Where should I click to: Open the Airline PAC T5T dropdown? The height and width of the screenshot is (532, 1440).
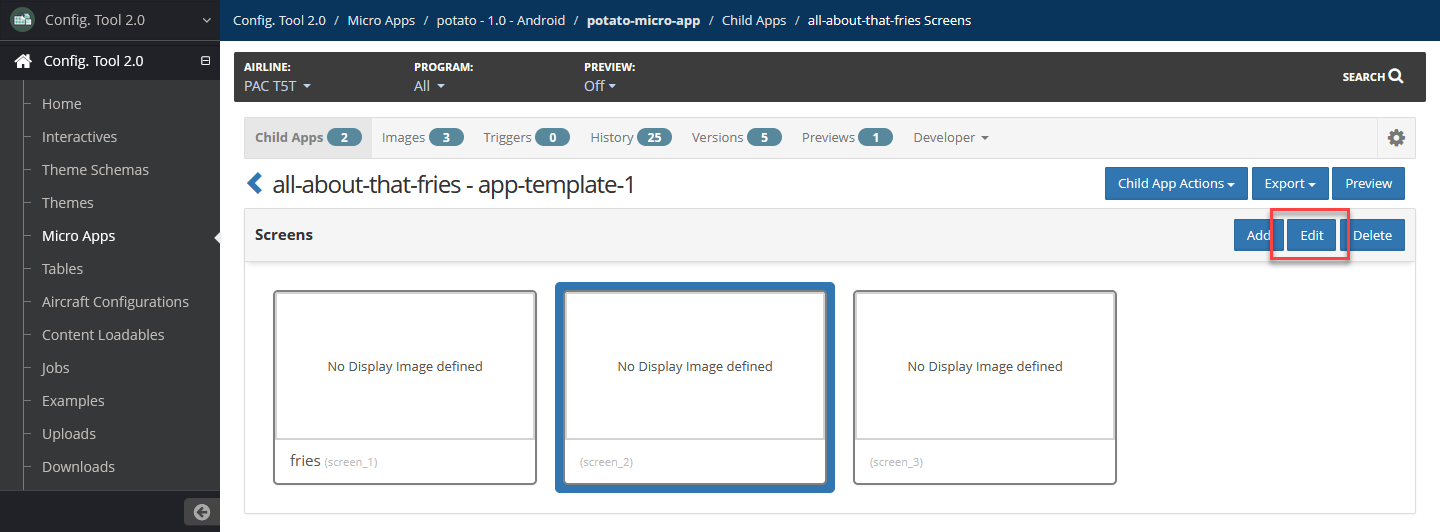click(278, 86)
